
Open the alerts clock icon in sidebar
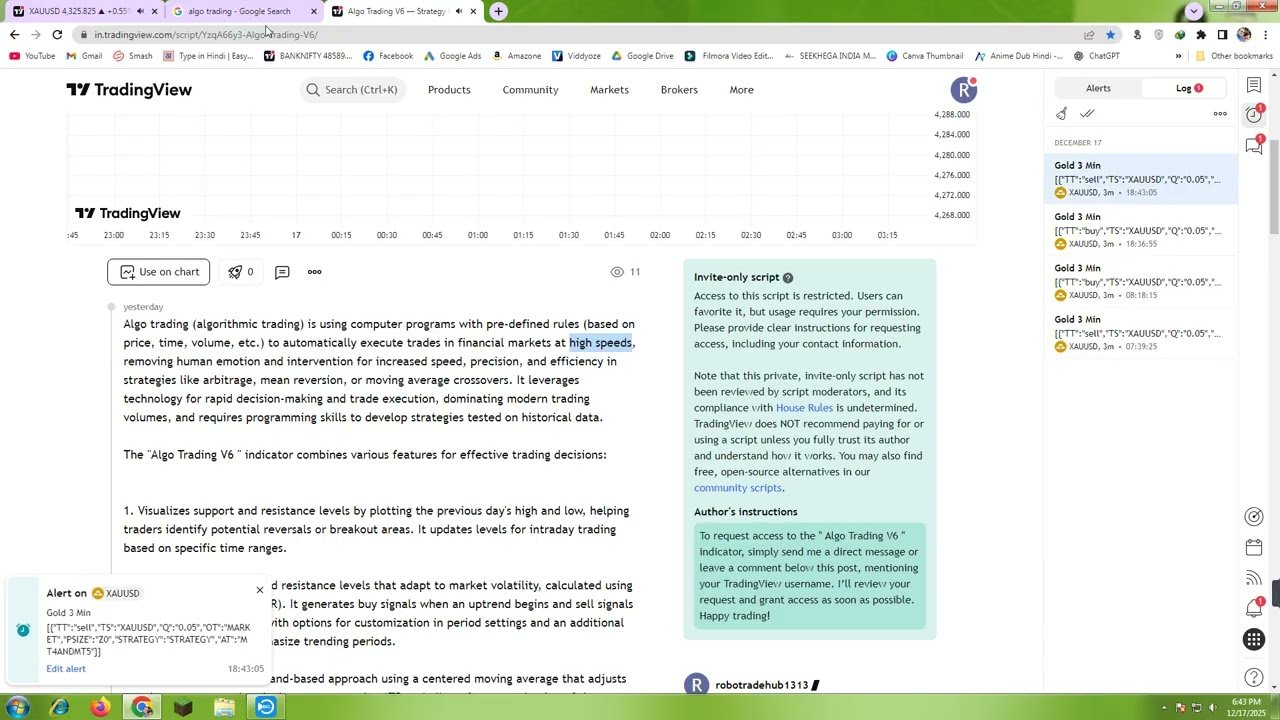(1253, 115)
